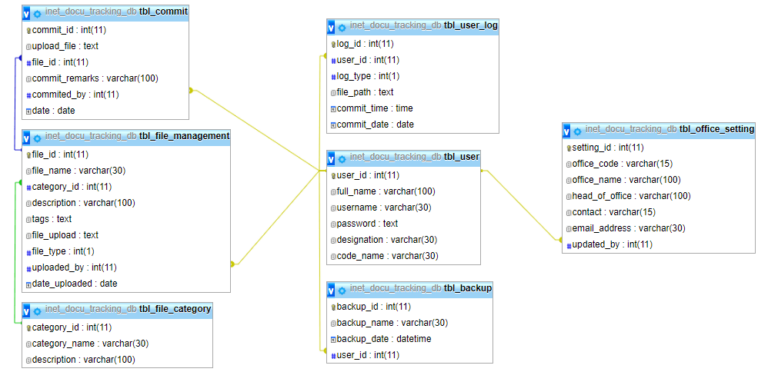Open the gear options icon on tbl_file_management

coord(37,137)
